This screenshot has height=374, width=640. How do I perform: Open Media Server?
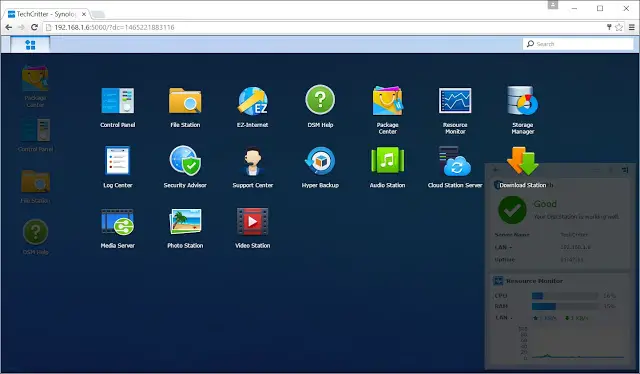click(x=118, y=228)
